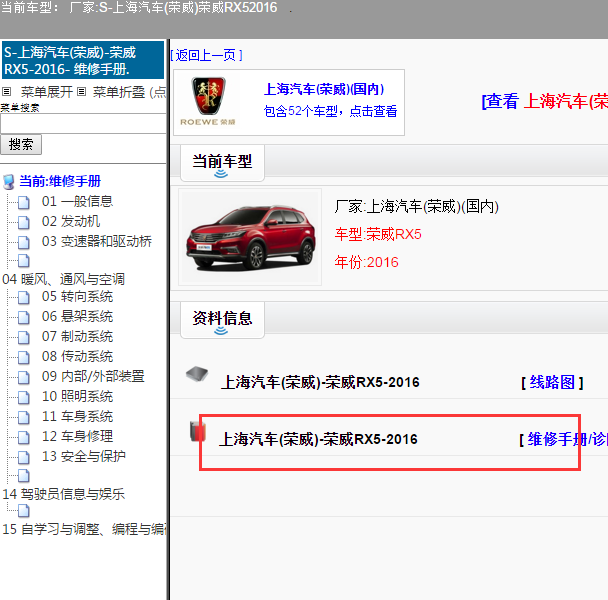Select the 资料信息 tab header

point(222,320)
